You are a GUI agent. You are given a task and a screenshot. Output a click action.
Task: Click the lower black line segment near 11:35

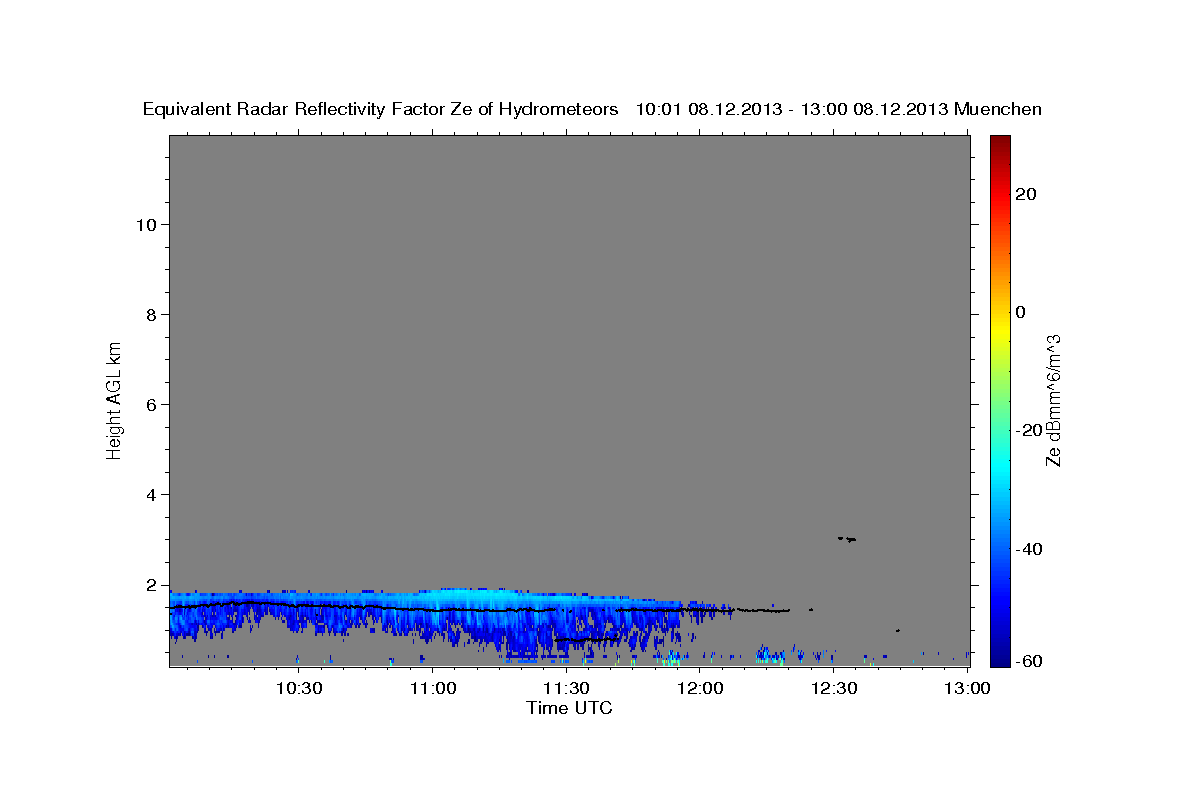pyautogui.click(x=588, y=639)
